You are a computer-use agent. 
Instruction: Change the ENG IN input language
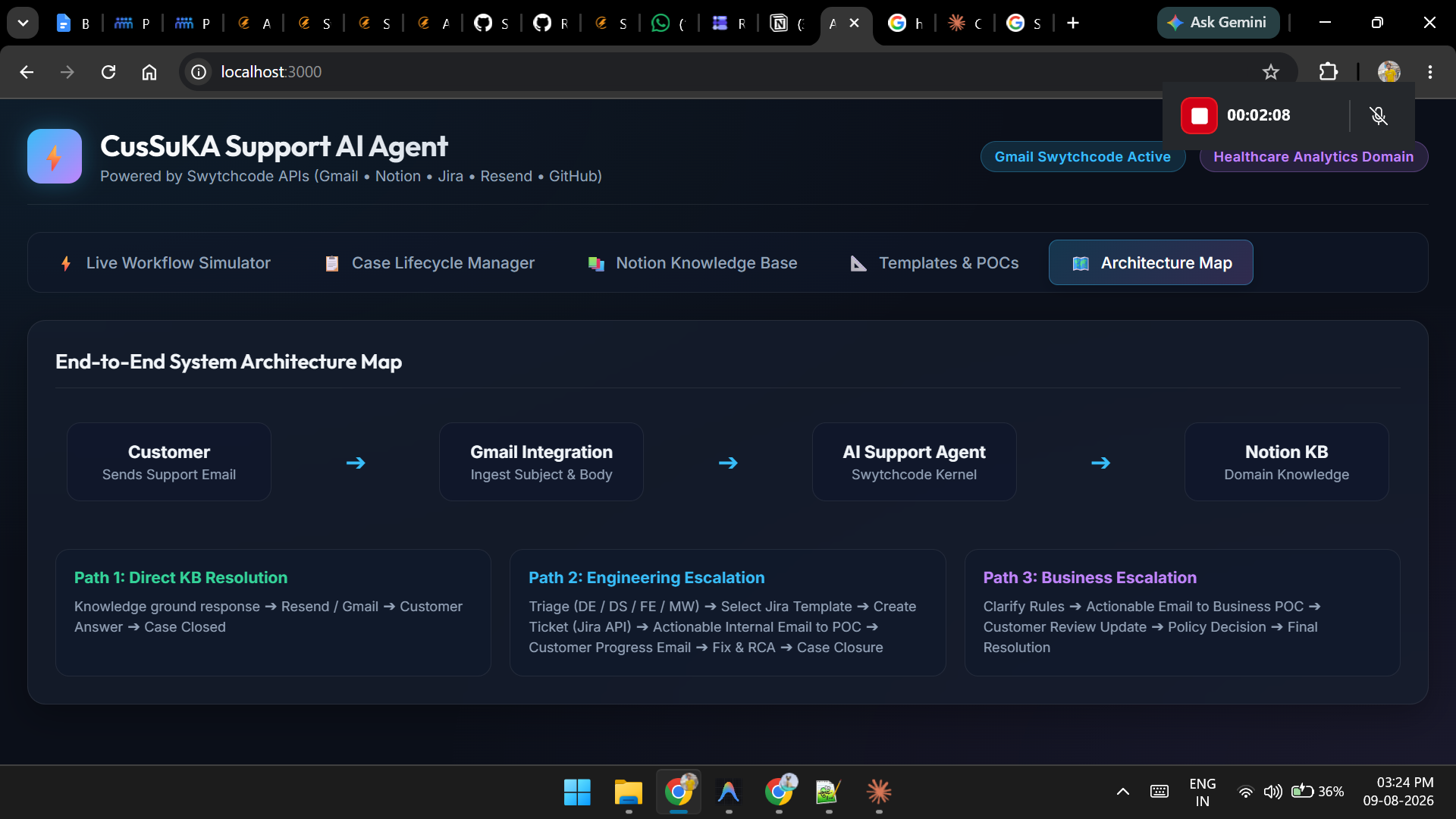(x=1203, y=792)
